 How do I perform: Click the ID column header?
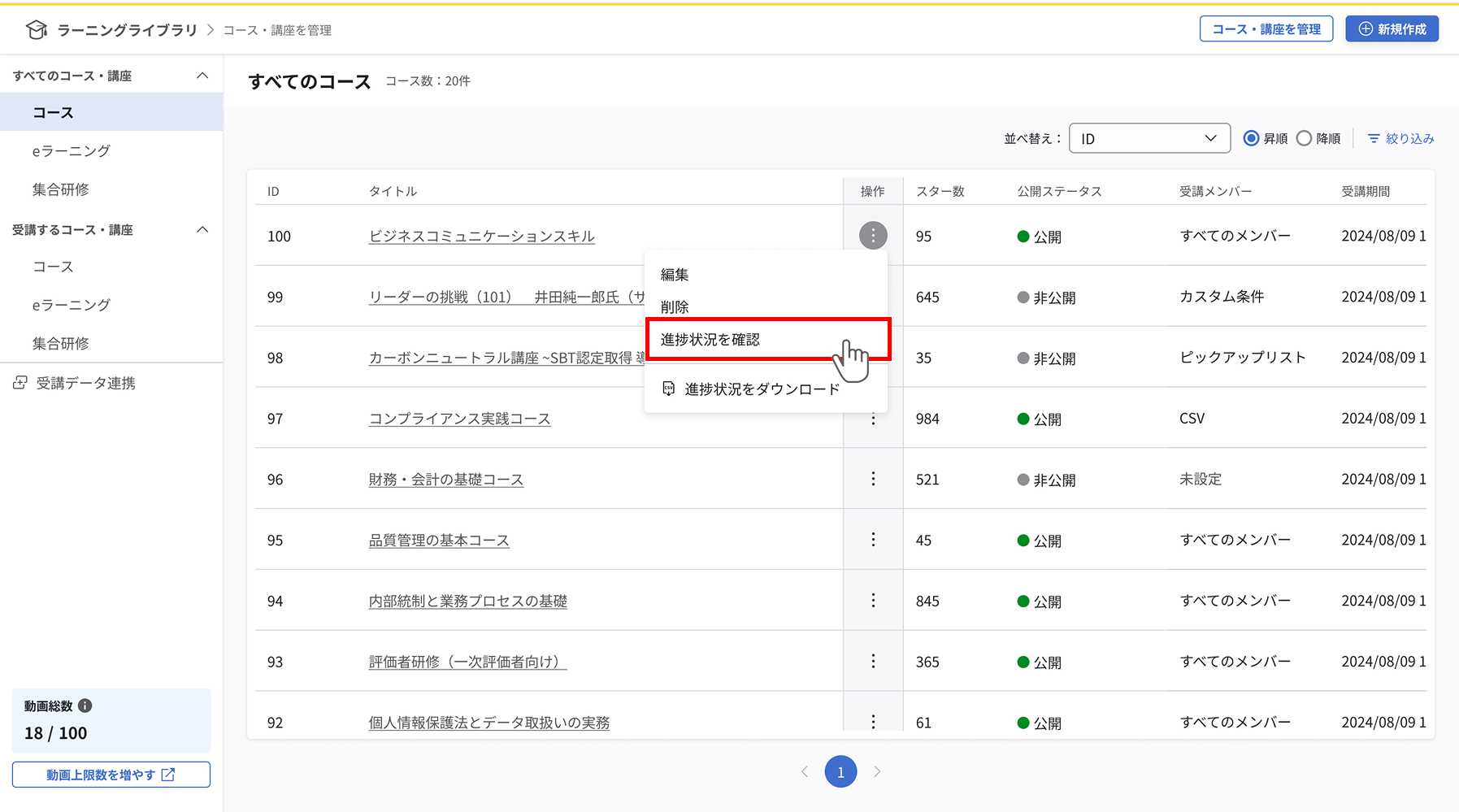(273, 191)
